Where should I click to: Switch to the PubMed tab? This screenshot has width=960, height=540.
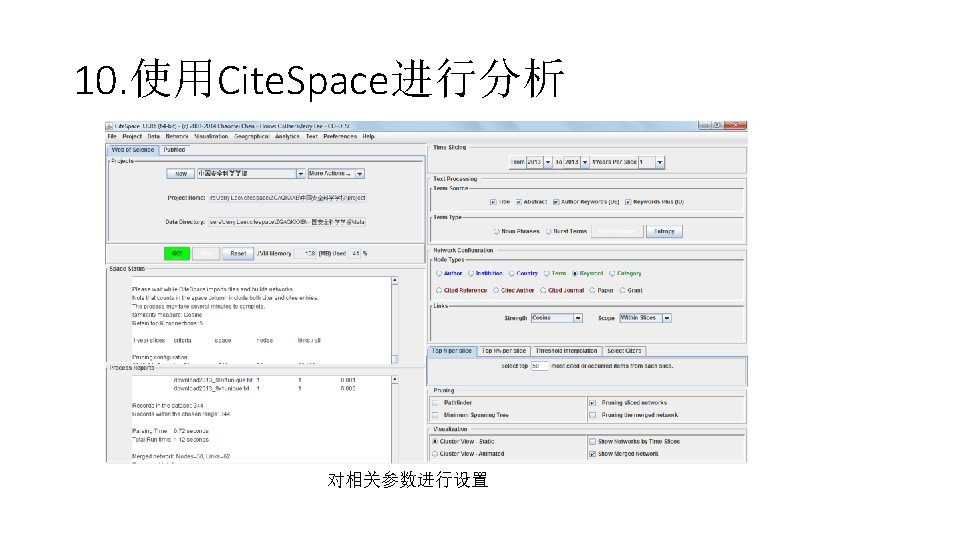tap(174, 149)
